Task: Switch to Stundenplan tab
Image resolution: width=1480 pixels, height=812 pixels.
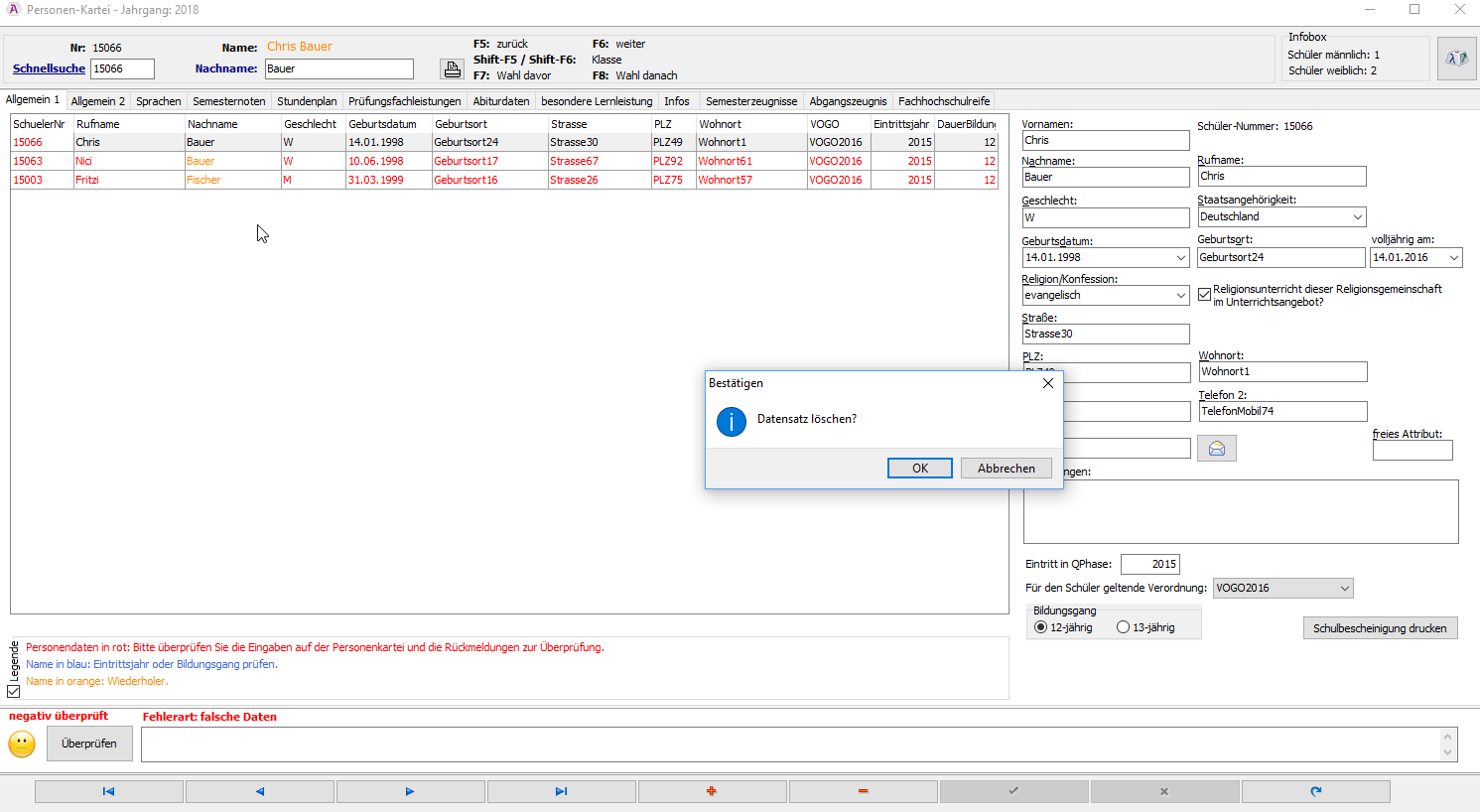Action: pyautogui.click(x=307, y=101)
